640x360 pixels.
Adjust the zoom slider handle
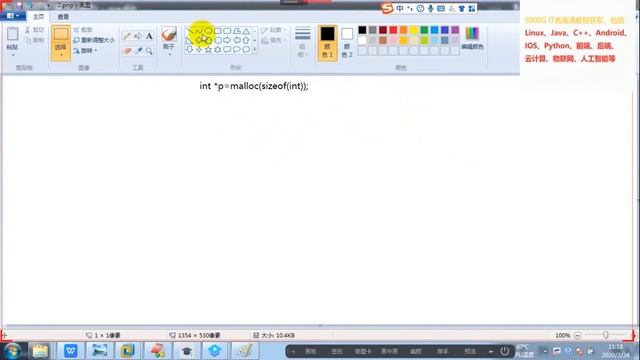(606, 335)
